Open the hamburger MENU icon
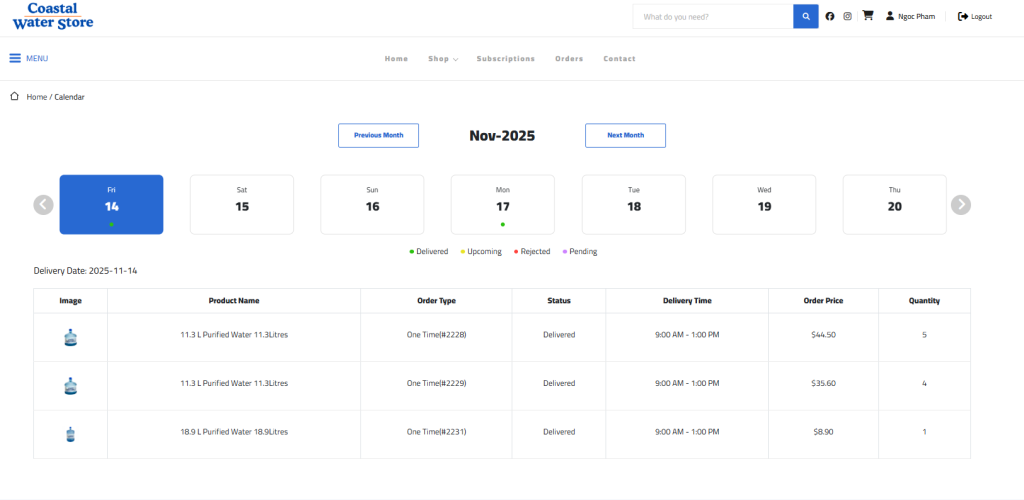This screenshot has height=500, width=1024. 15,58
